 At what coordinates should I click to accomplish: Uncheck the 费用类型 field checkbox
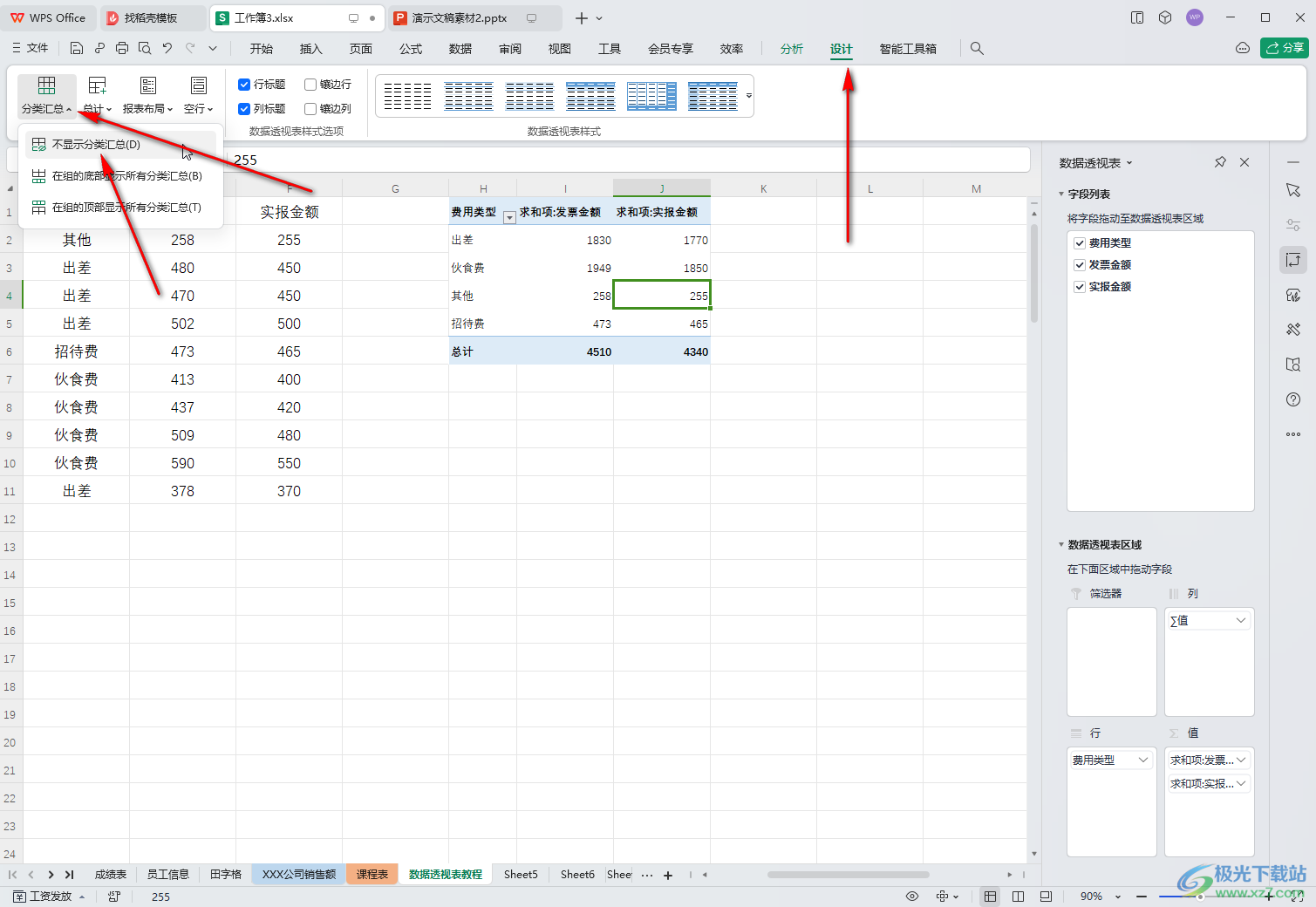tap(1080, 243)
